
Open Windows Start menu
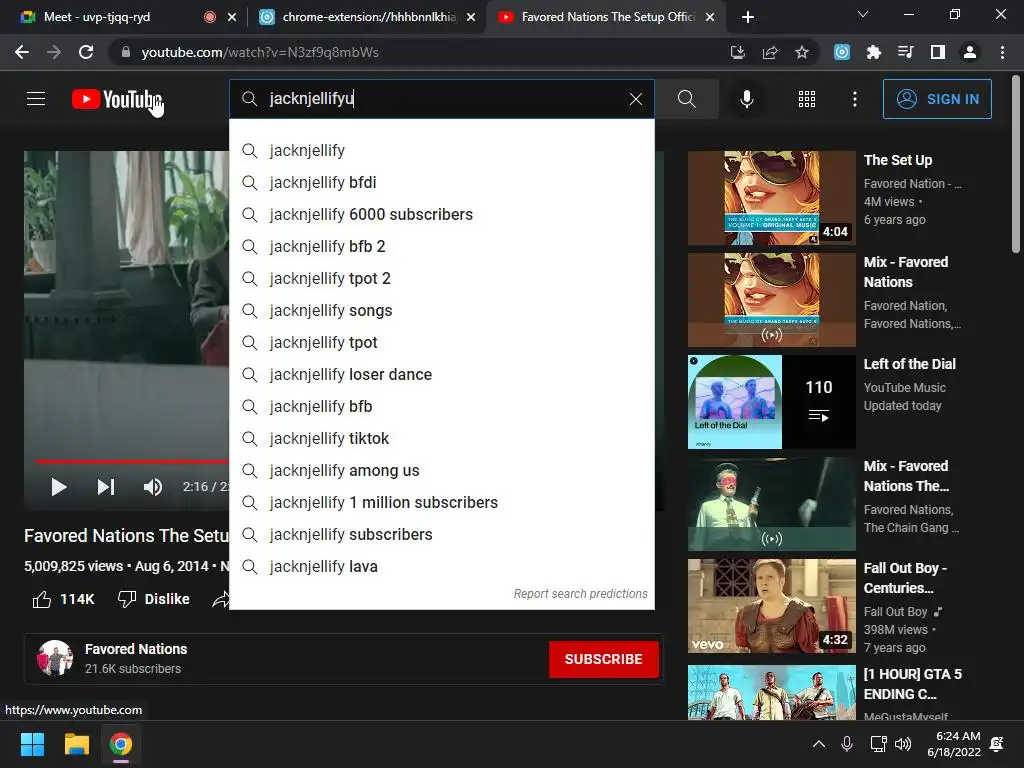coord(32,744)
